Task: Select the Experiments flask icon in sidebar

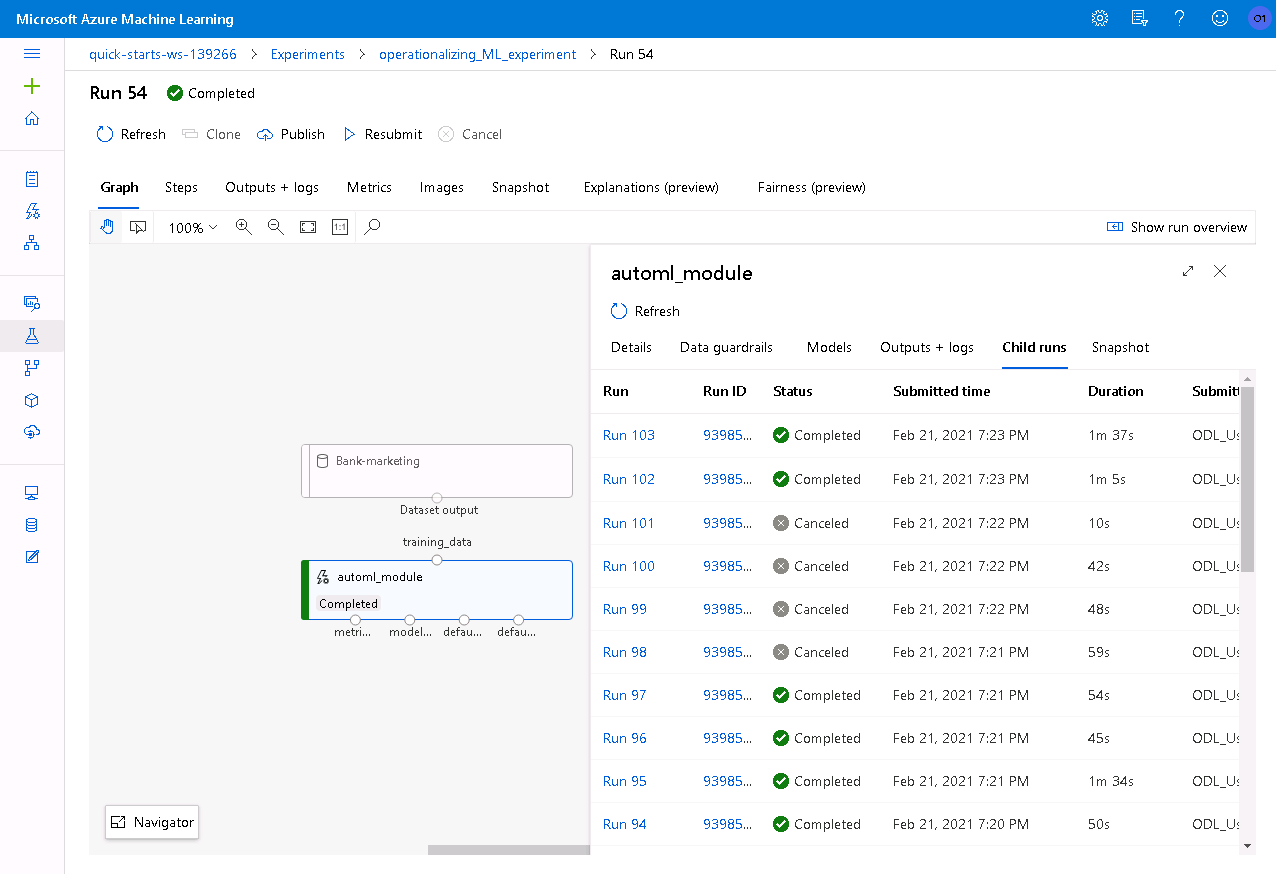Action: pos(32,336)
